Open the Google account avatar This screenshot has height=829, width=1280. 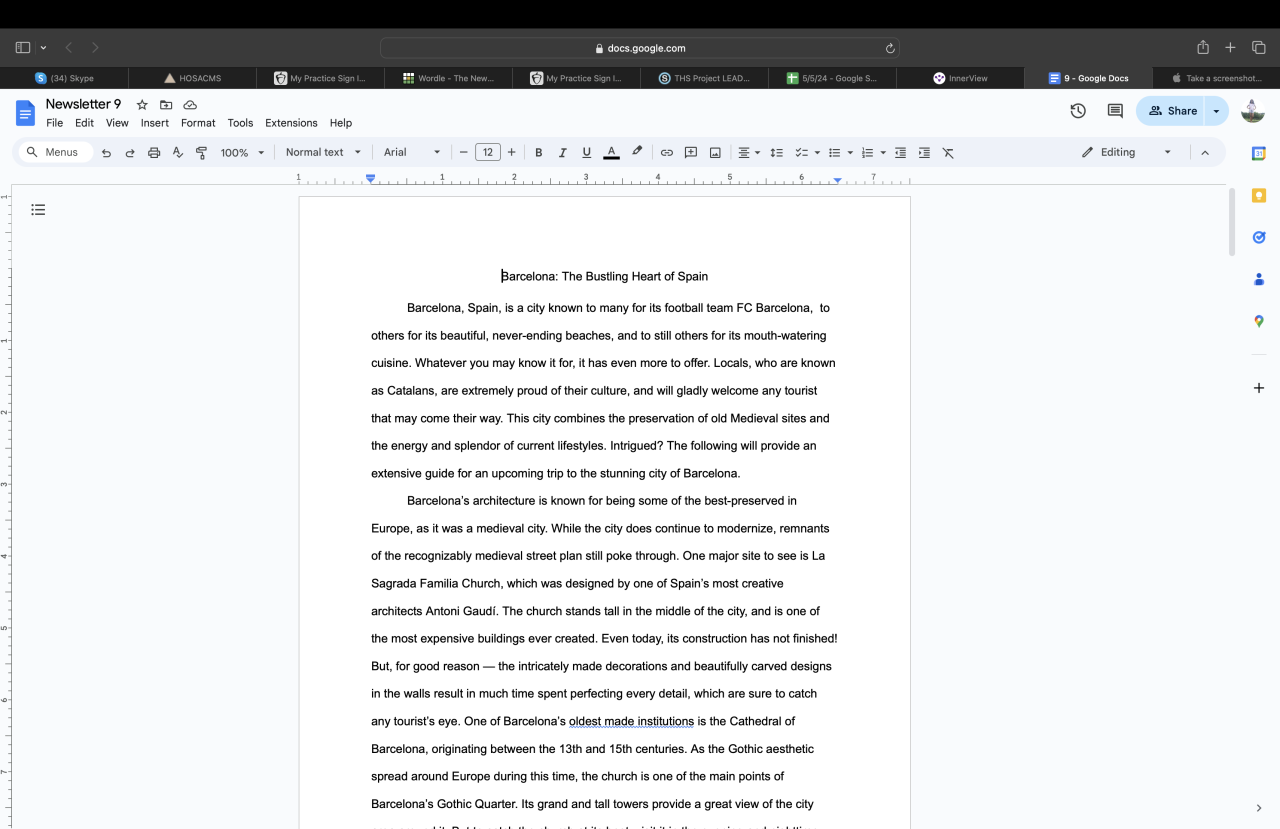[x=1253, y=111]
